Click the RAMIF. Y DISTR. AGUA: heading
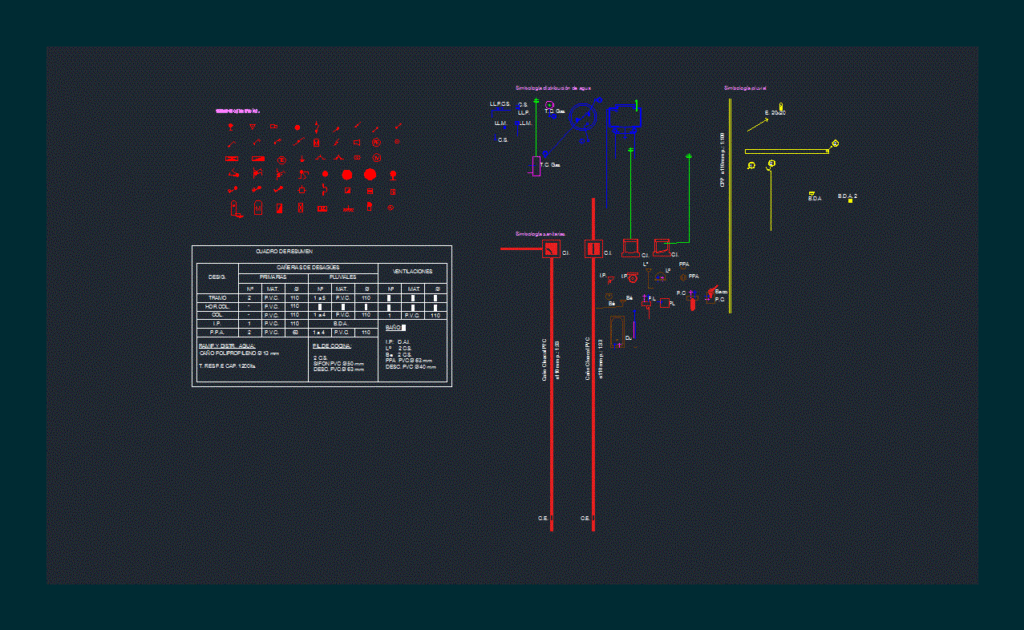Viewport: 1024px width, 630px height. (227, 346)
